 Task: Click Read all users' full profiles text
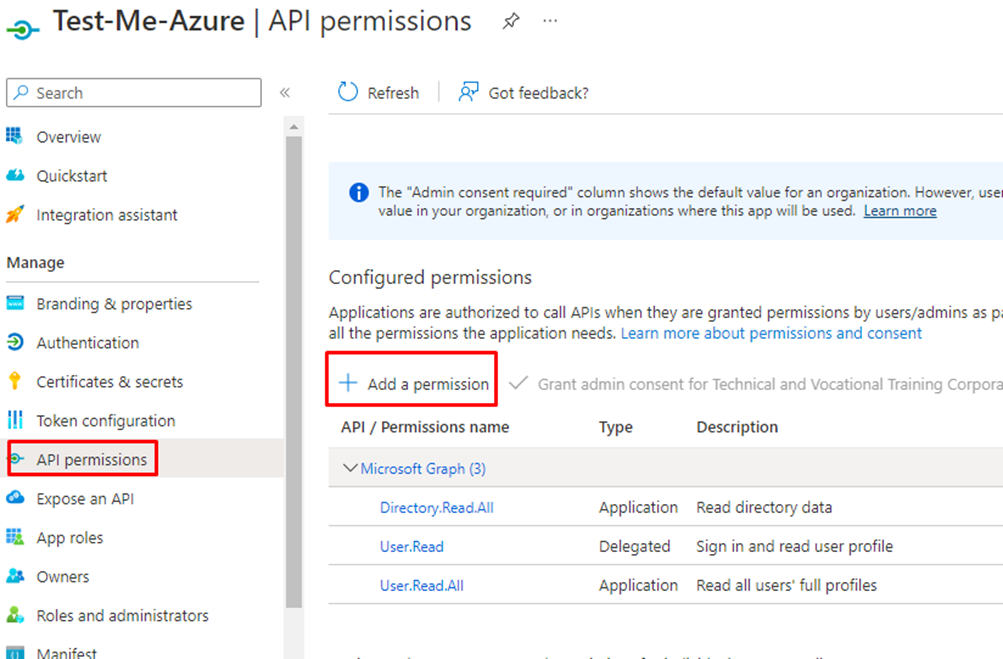[x=786, y=585]
